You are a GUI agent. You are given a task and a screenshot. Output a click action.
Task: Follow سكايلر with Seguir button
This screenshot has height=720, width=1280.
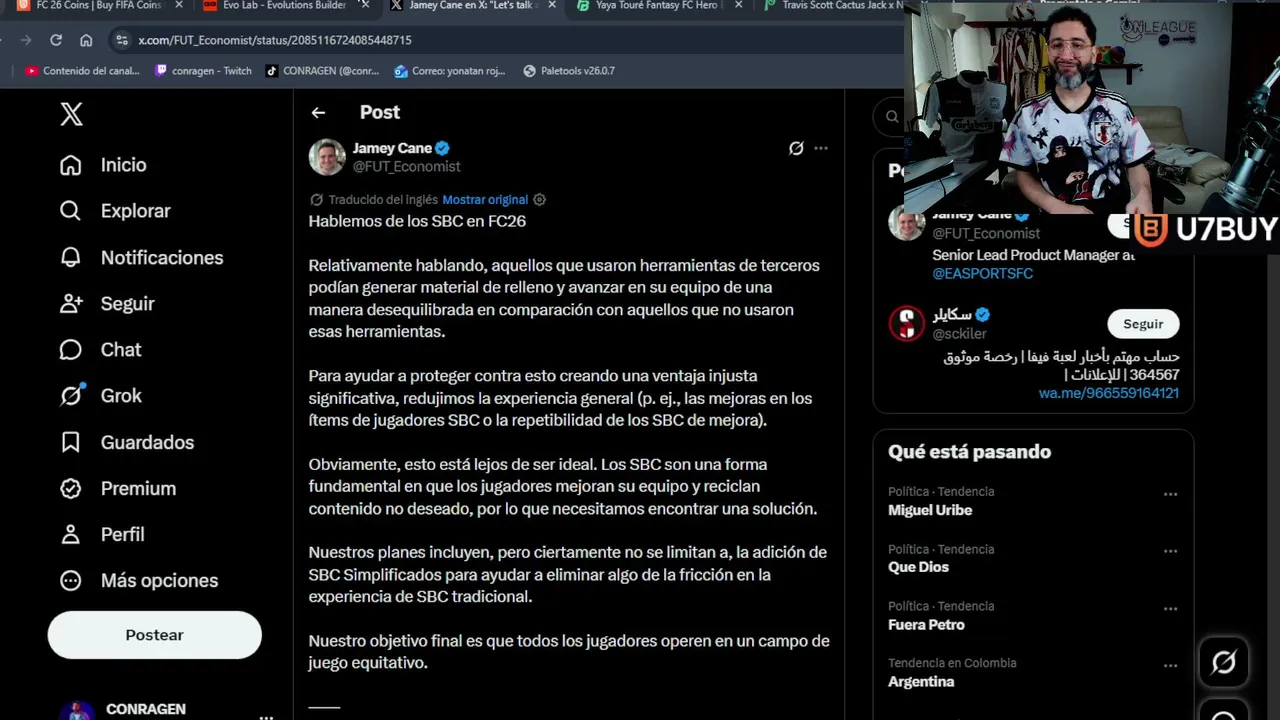pyautogui.click(x=1143, y=324)
